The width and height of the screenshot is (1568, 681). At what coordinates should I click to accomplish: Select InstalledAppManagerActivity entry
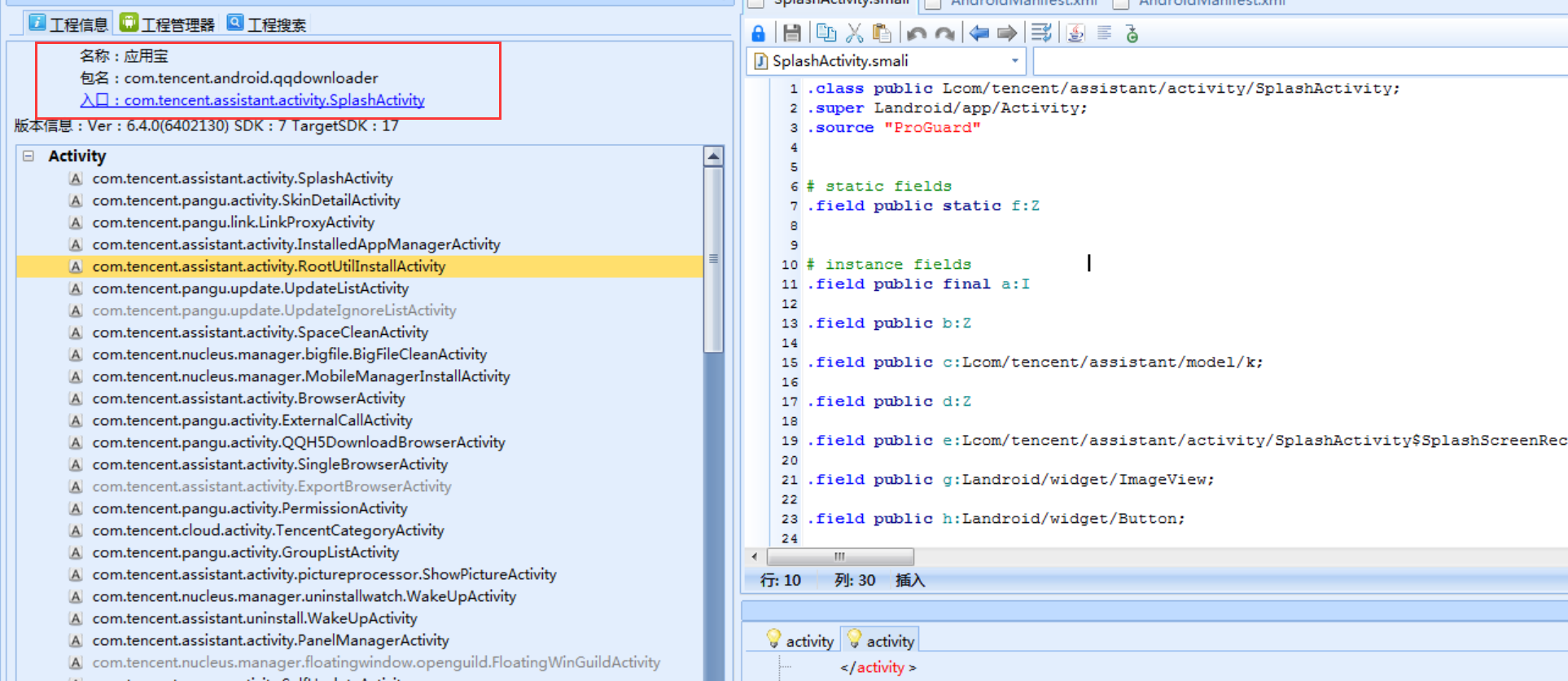pos(296,244)
